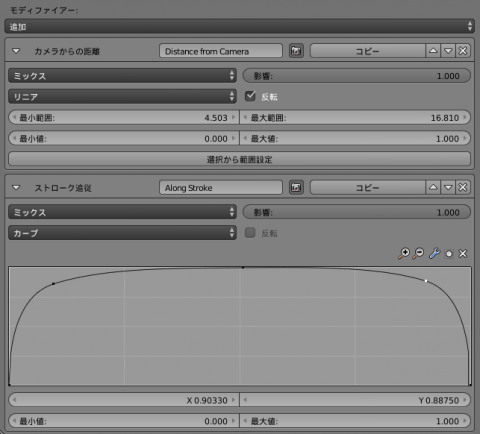Move Distance from Camera modifier up
The image size is (480, 434).
[x=433, y=51]
